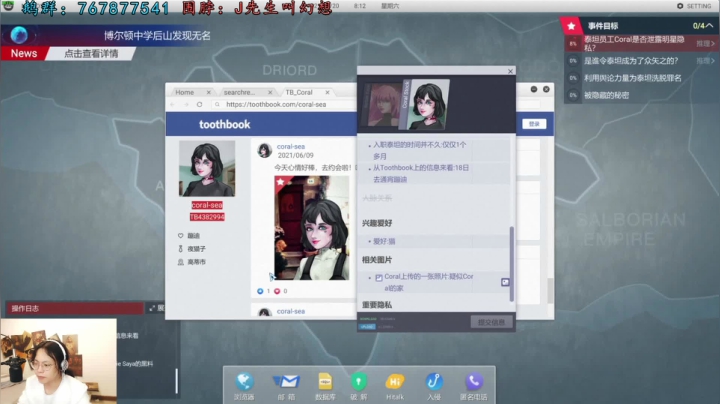Select the pink-haired character card
The image size is (720, 404).
381,105
